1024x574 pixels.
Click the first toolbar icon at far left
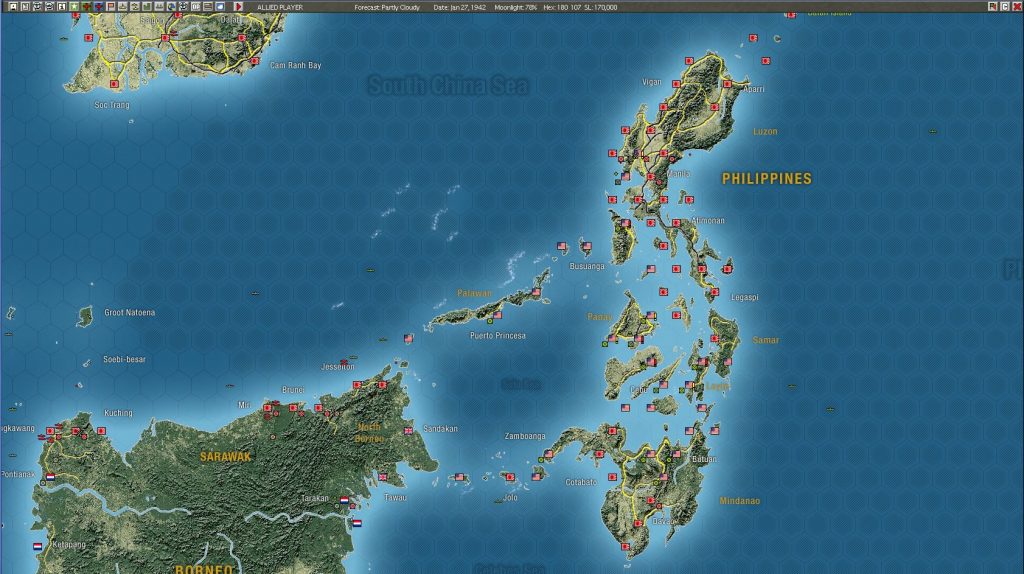coord(13,7)
